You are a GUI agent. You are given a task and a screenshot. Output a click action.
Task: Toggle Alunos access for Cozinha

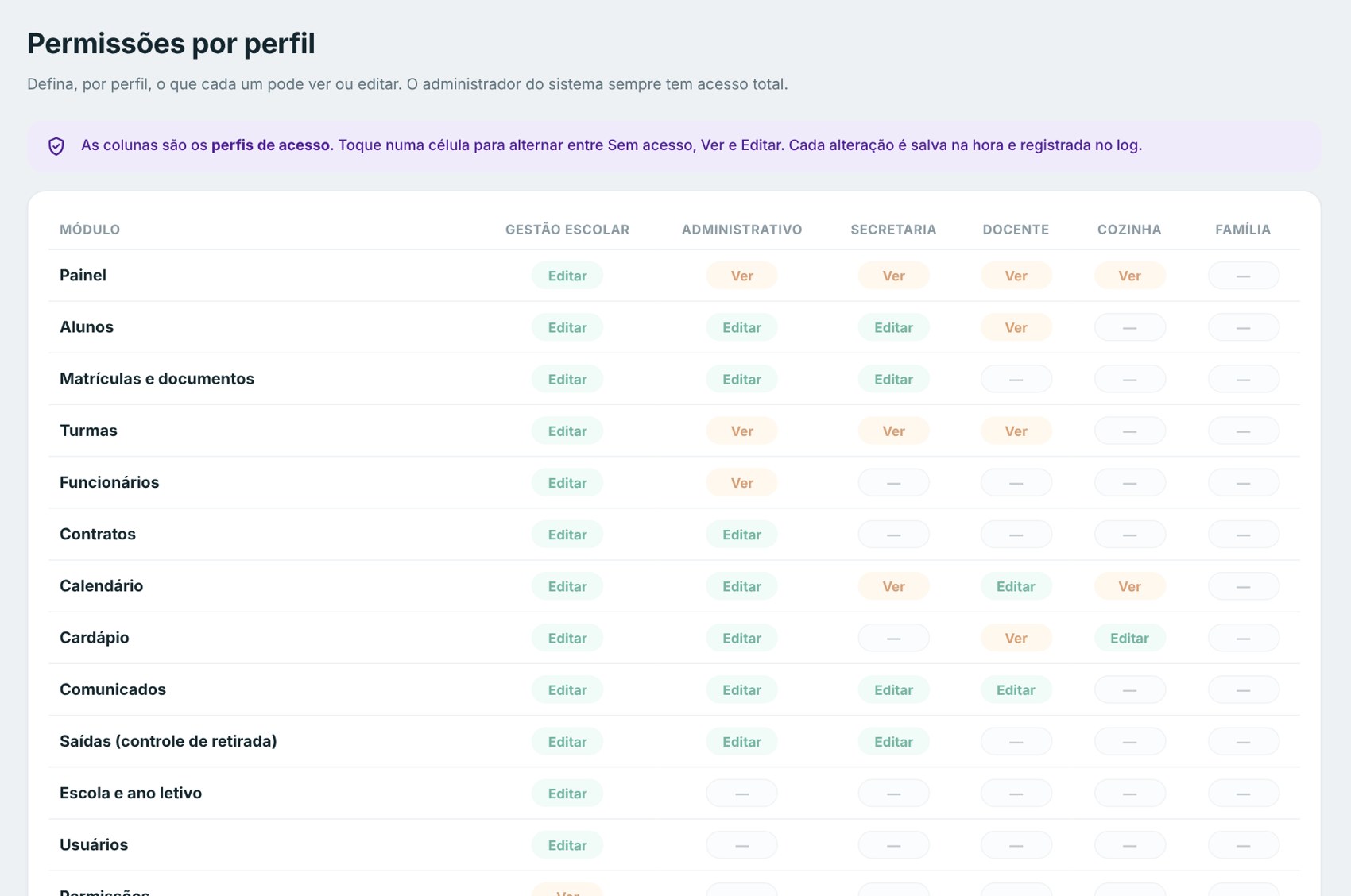click(1130, 327)
